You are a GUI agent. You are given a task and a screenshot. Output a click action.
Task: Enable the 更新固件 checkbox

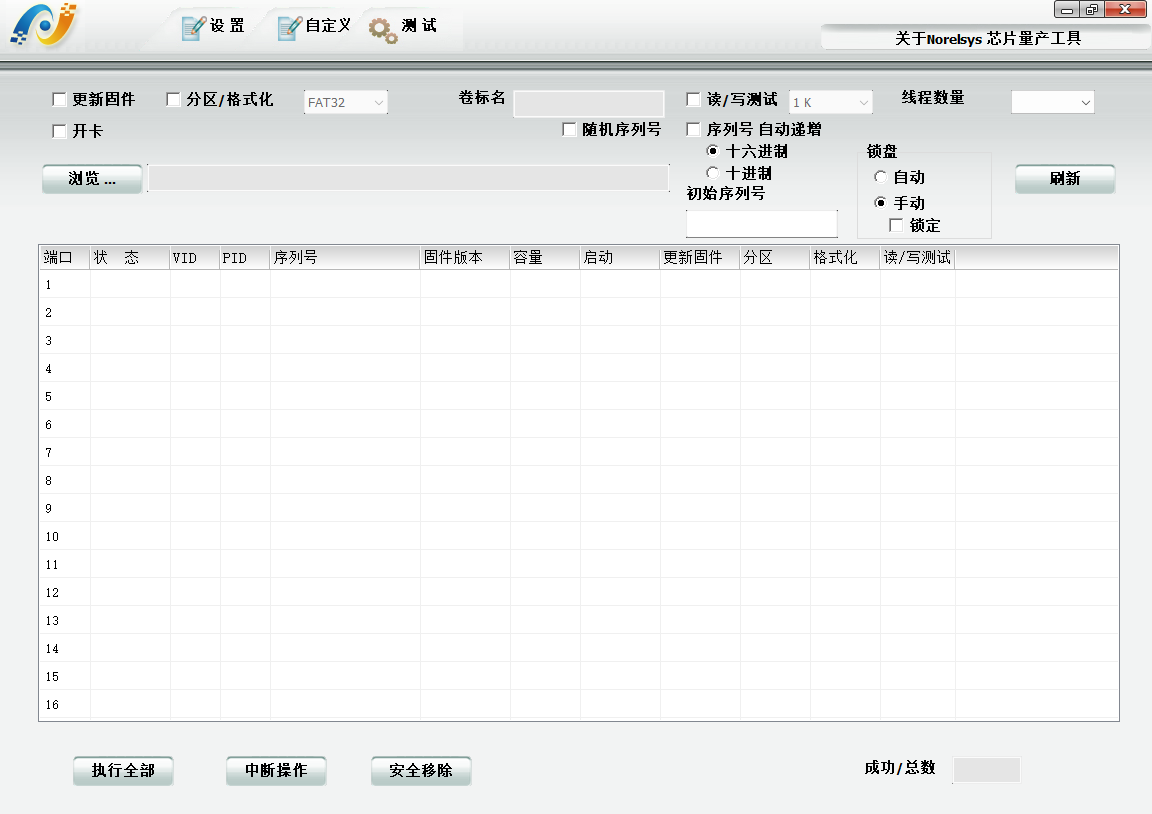coord(60,99)
